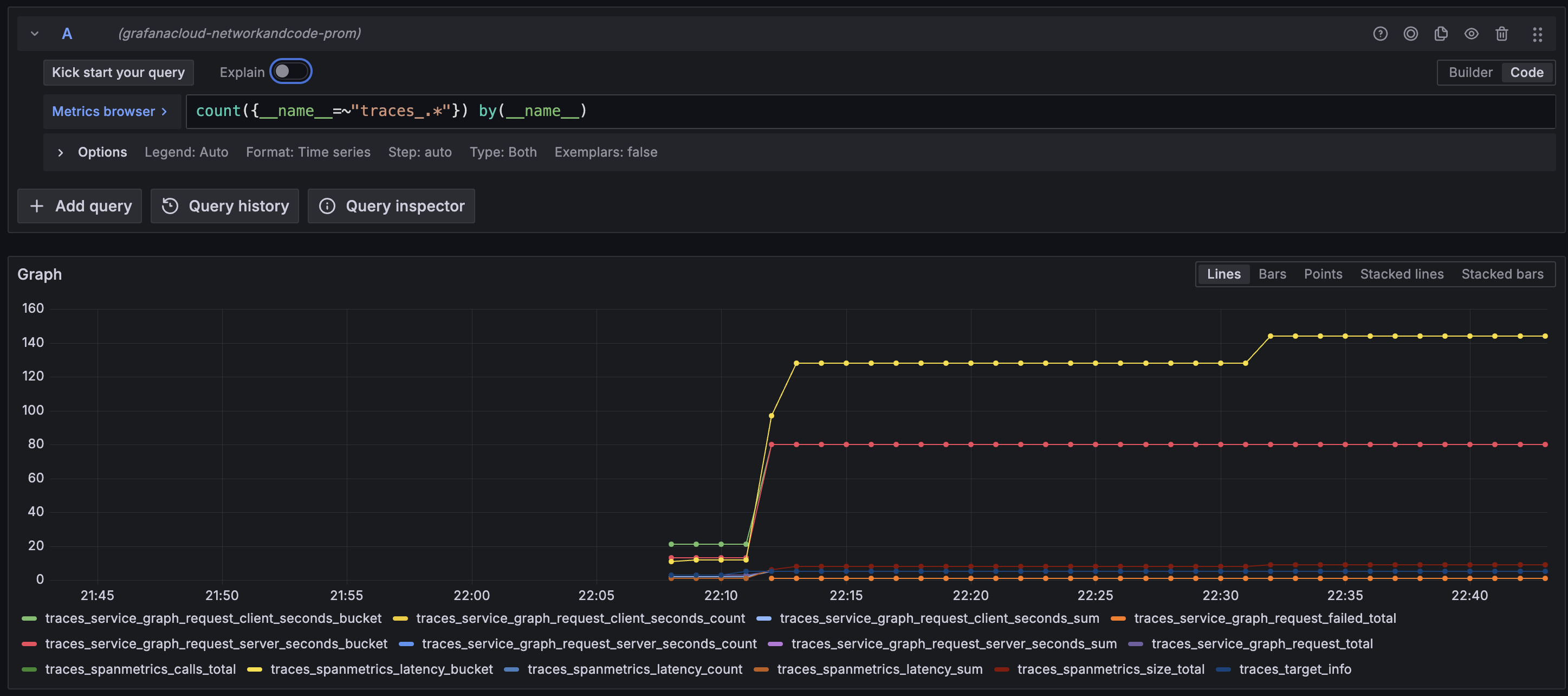Open the Metrics browser
Screen dimensions: 1568x696
pyautogui.click(x=111, y=112)
